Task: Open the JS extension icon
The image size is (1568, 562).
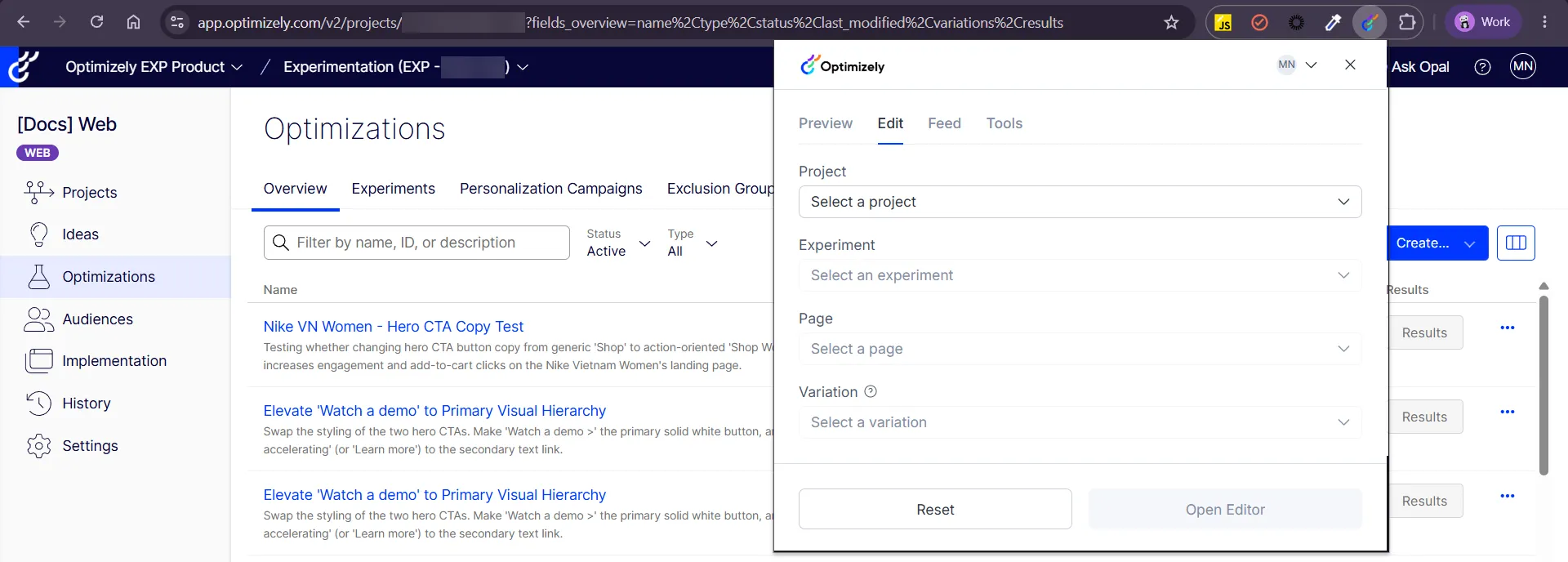Action: coord(1223,22)
